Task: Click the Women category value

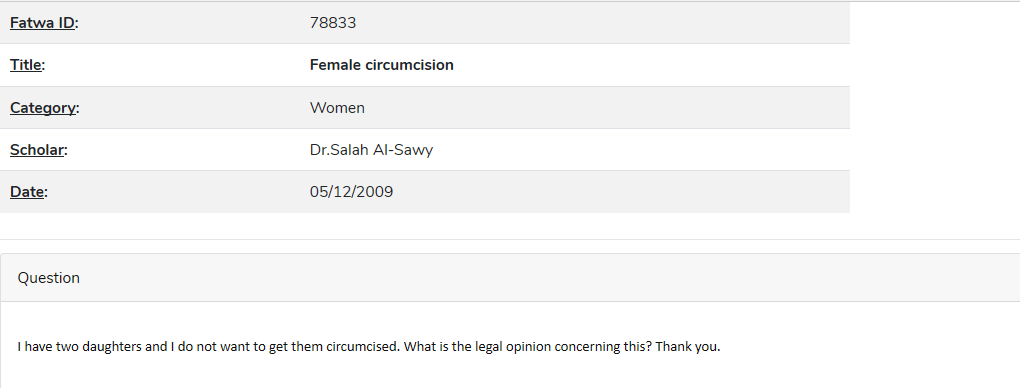Action: [337, 107]
